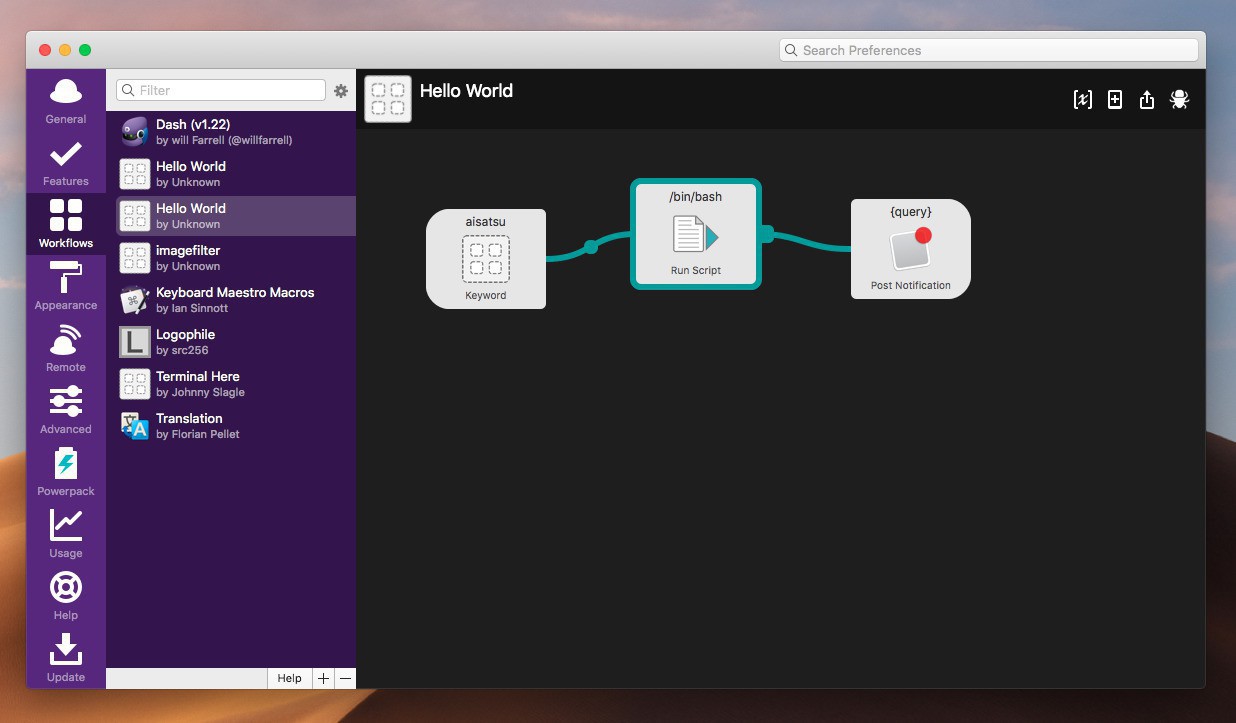Add a new workflow object
Screen dimensions: 1236x723
click(x=1115, y=99)
